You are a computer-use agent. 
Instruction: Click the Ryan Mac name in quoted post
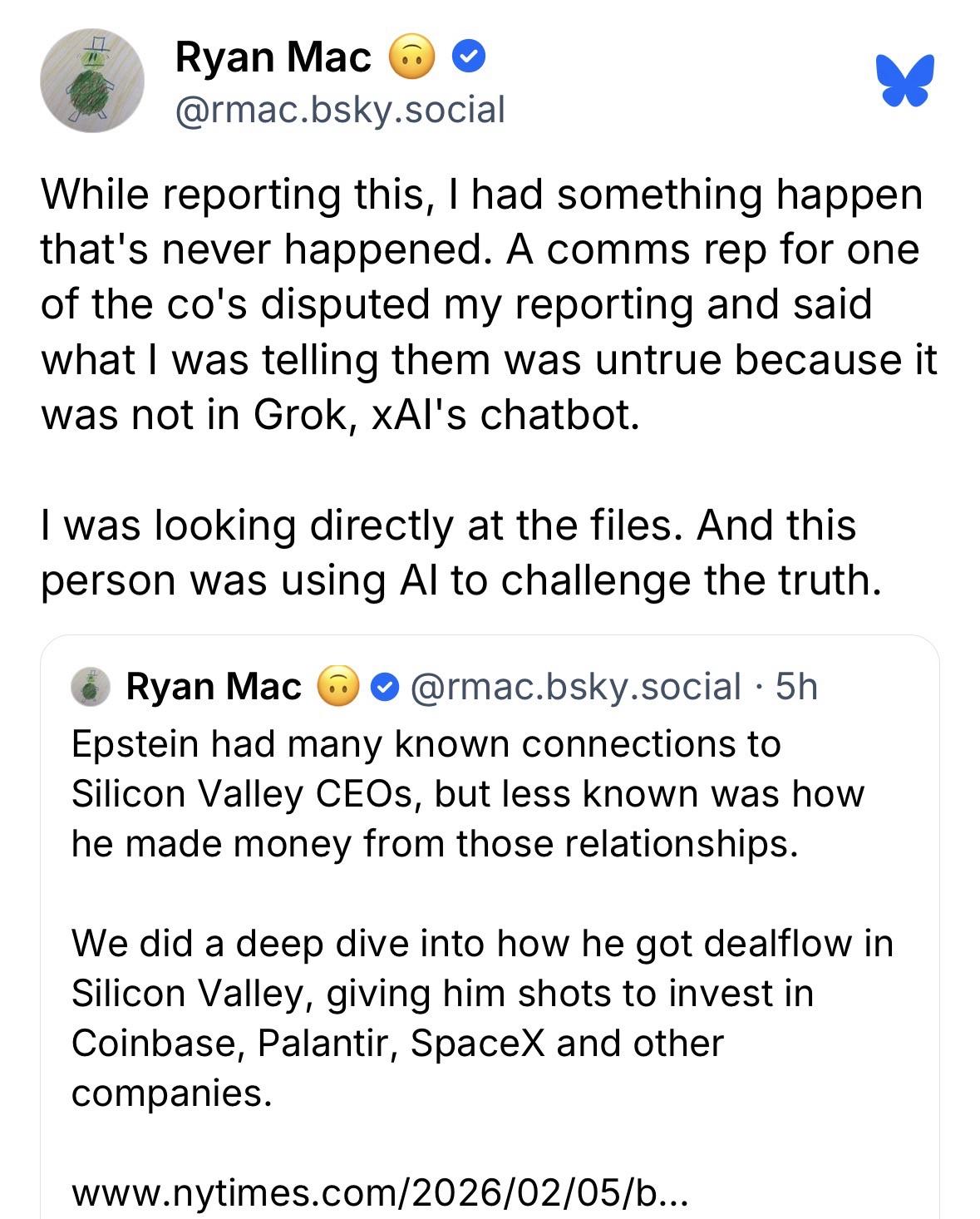point(214,687)
